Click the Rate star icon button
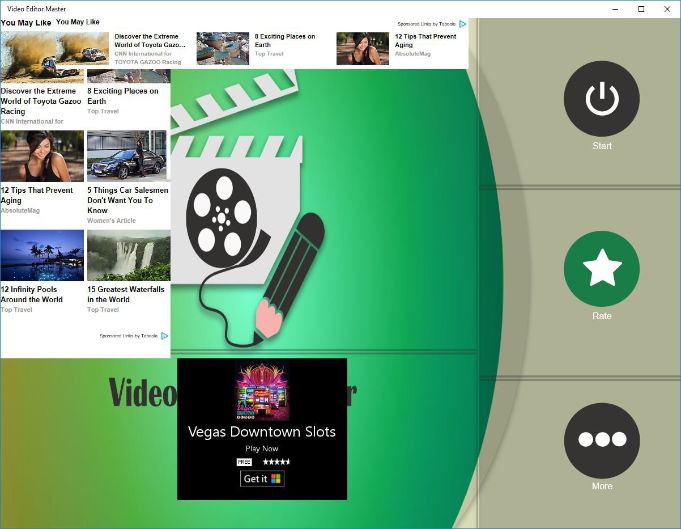Screen dimensions: 681x529 click(x=602, y=269)
